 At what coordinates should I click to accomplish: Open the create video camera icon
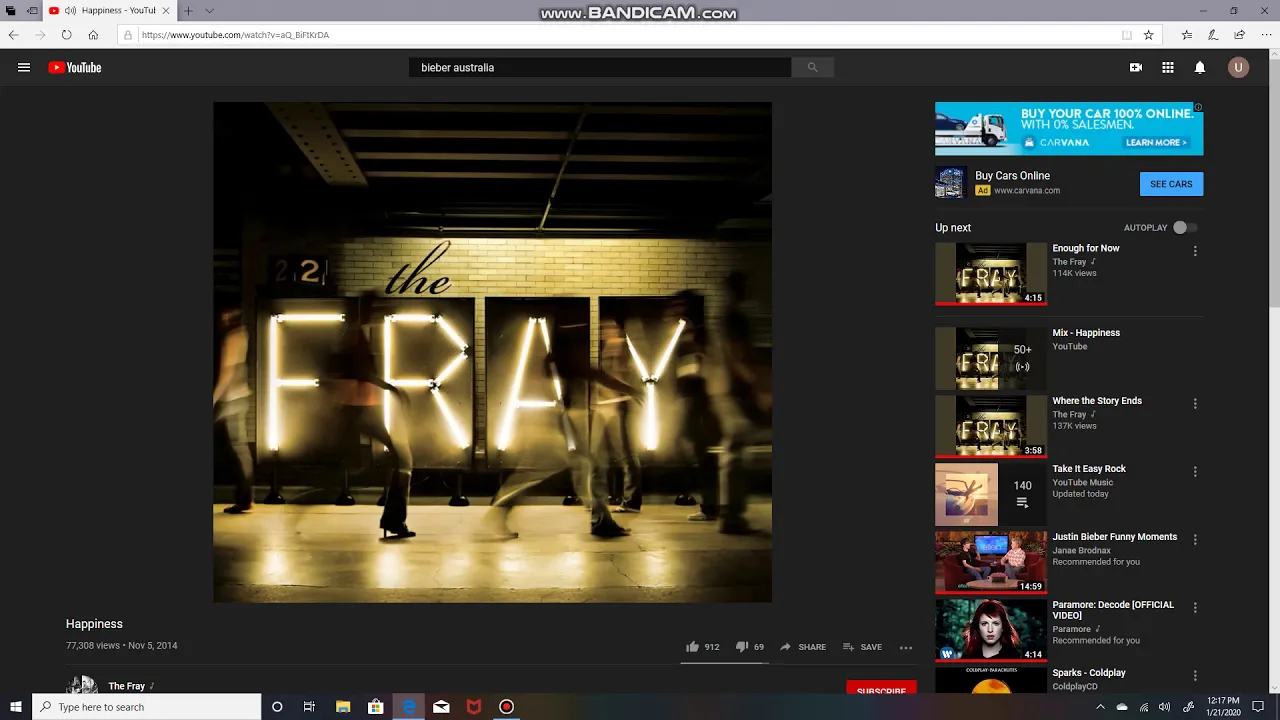coord(1136,68)
